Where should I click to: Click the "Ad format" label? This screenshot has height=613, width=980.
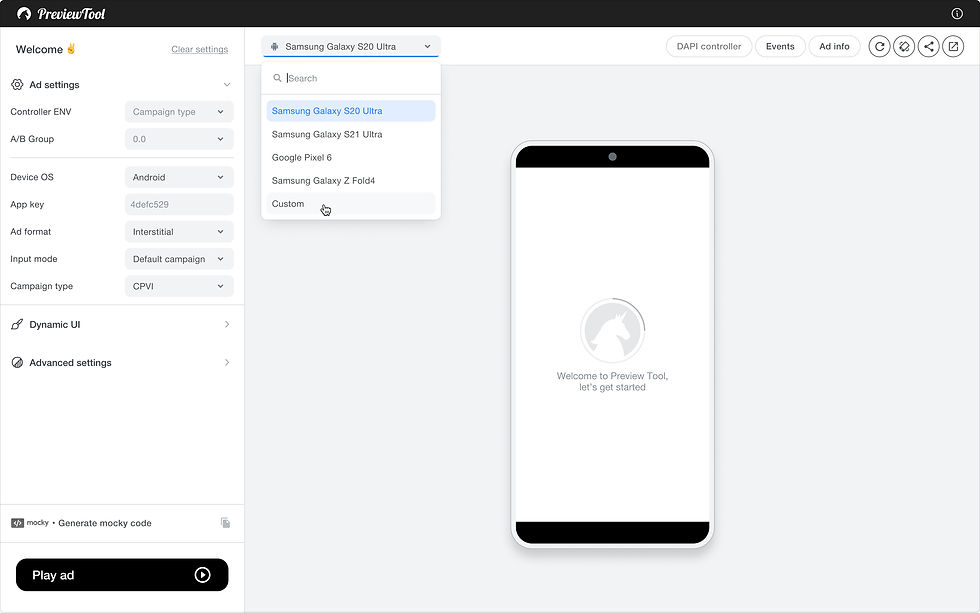pyautogui.click(x=31, y=232)
